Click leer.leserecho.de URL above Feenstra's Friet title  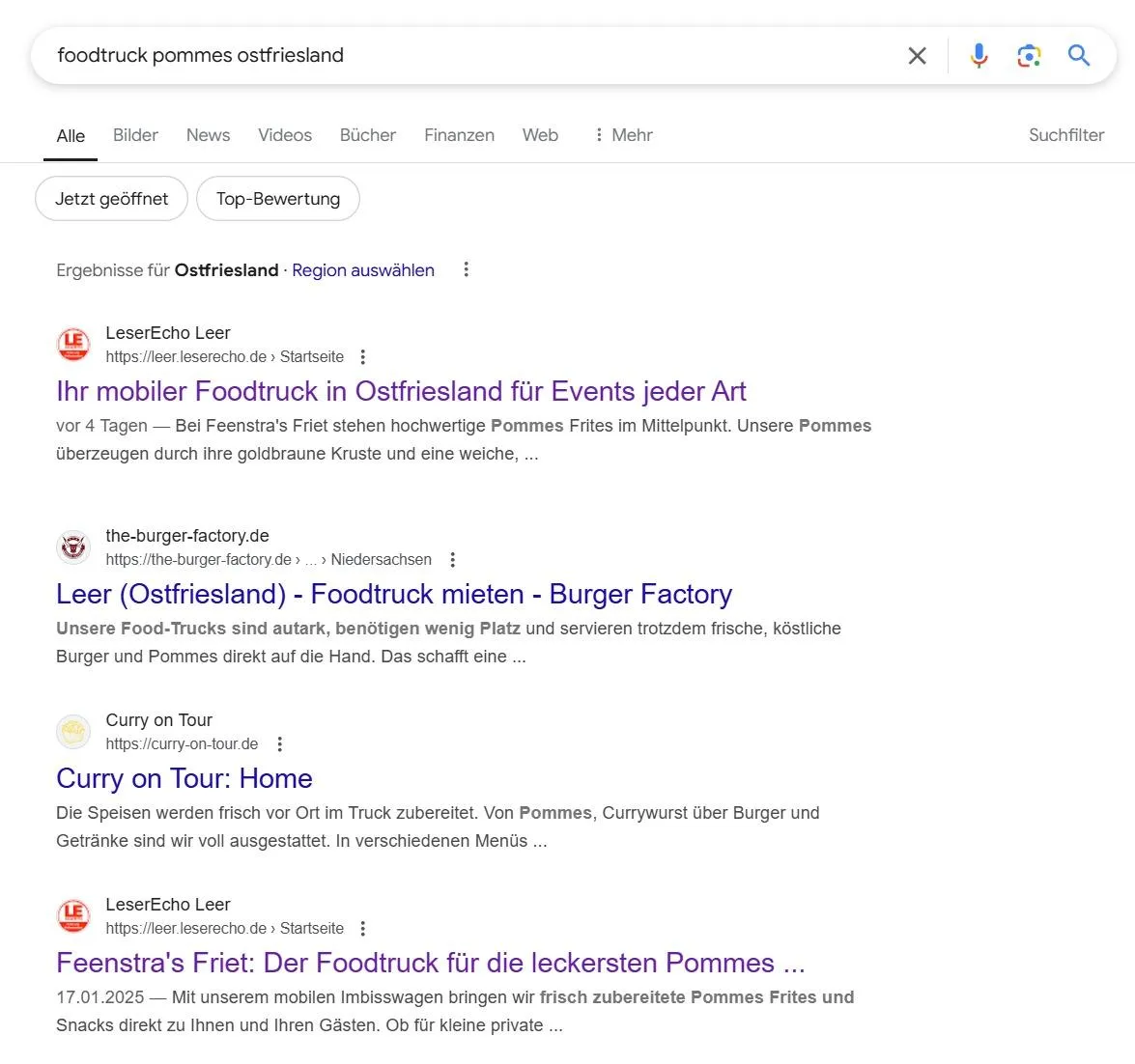(224, 929)
